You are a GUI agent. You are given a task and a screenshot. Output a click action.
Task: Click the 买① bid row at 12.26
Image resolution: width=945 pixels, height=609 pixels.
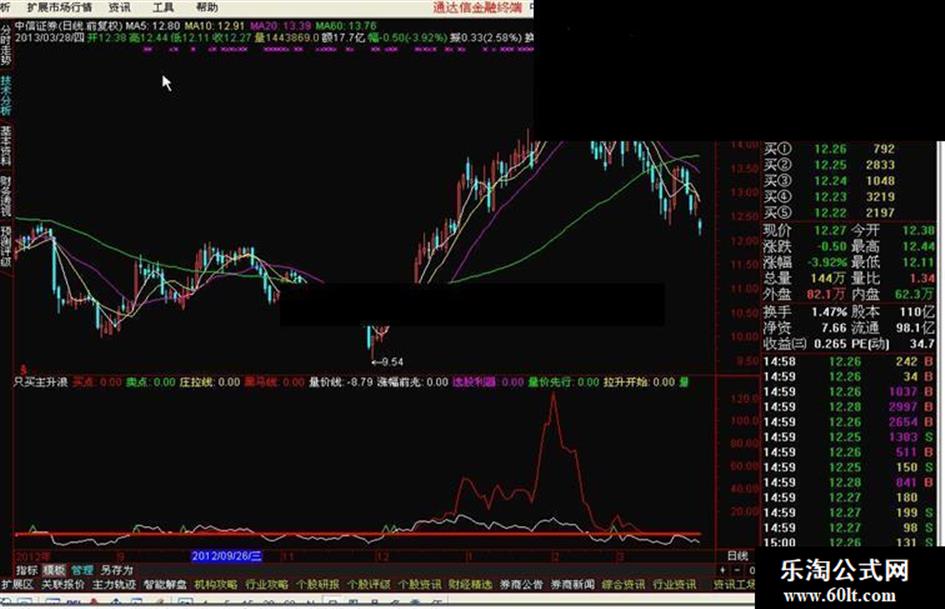click(830, 148)
